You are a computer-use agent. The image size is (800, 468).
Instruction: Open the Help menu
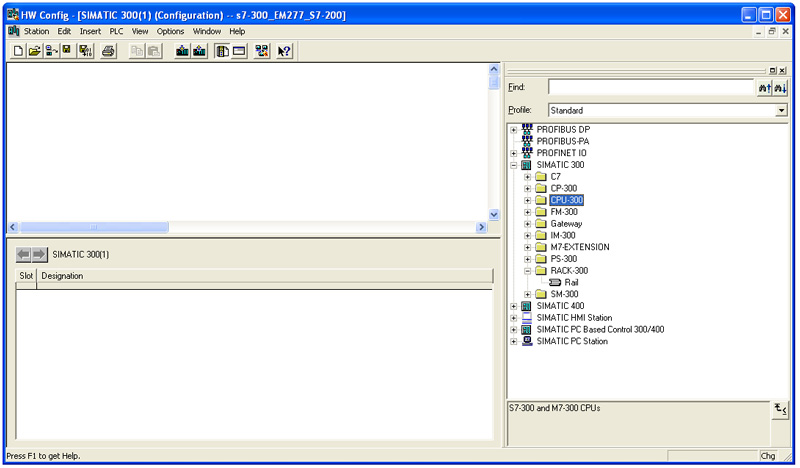point(237,31)
